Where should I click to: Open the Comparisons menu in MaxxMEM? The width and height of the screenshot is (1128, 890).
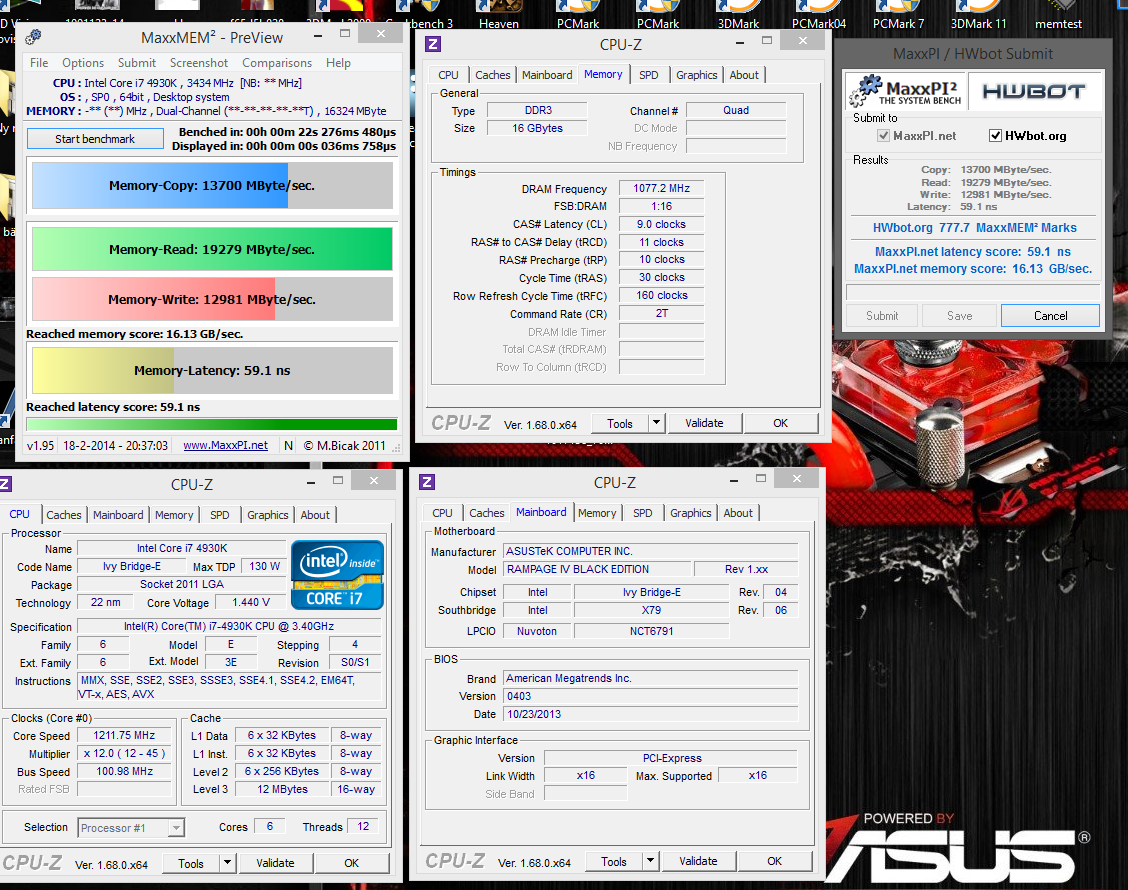coord(277,63)
